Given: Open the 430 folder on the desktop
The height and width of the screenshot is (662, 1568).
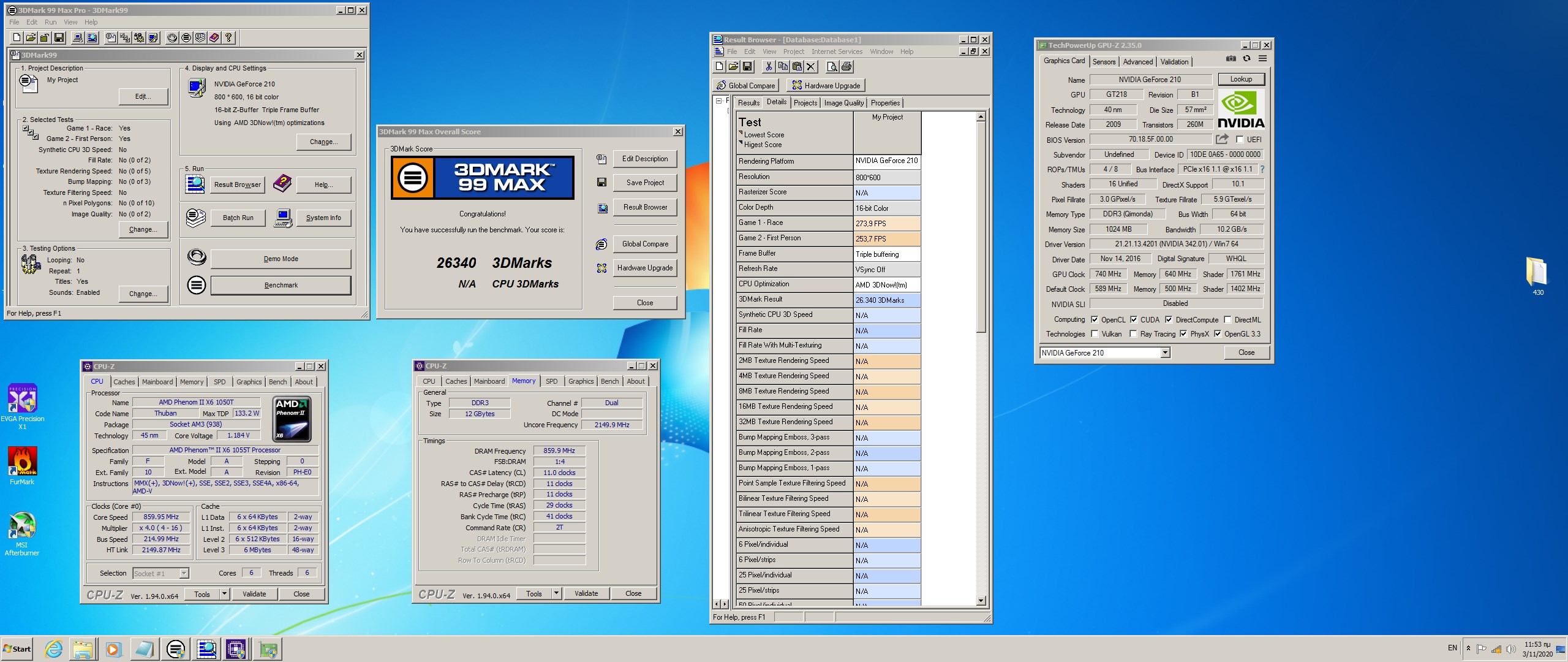Looking at the screenshot, I should pyautogui.click(x=1538, y=276).
